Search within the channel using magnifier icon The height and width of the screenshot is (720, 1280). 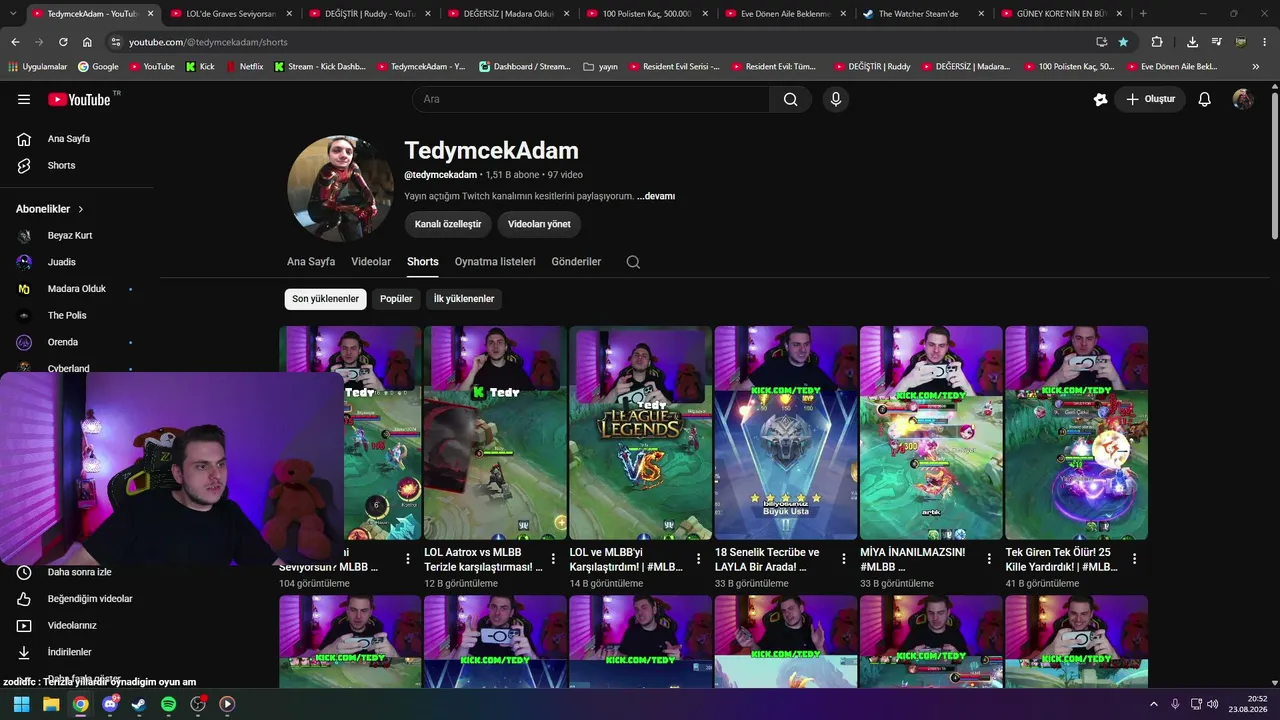point(633,262)
